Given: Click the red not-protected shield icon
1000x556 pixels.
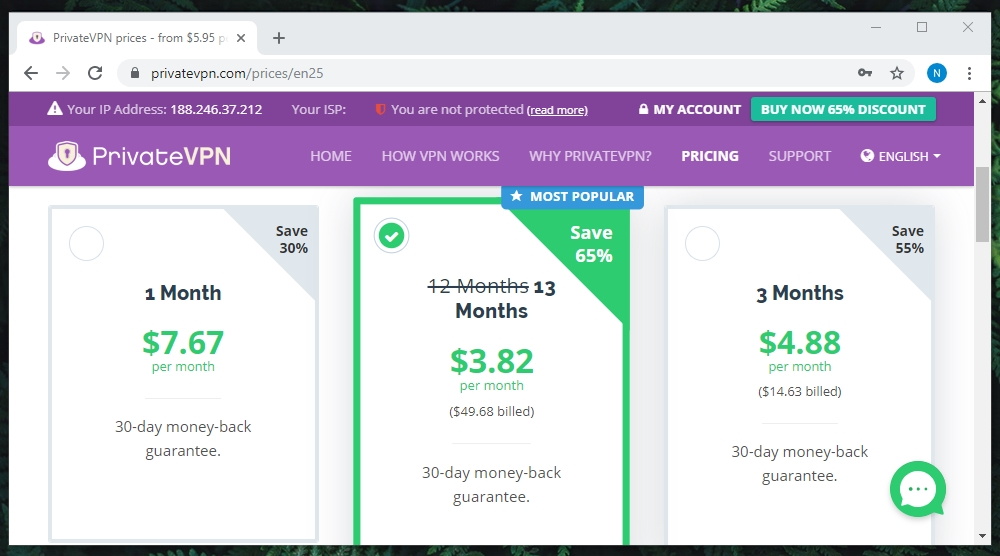Looking at the screenshot, I should point(381,109).
